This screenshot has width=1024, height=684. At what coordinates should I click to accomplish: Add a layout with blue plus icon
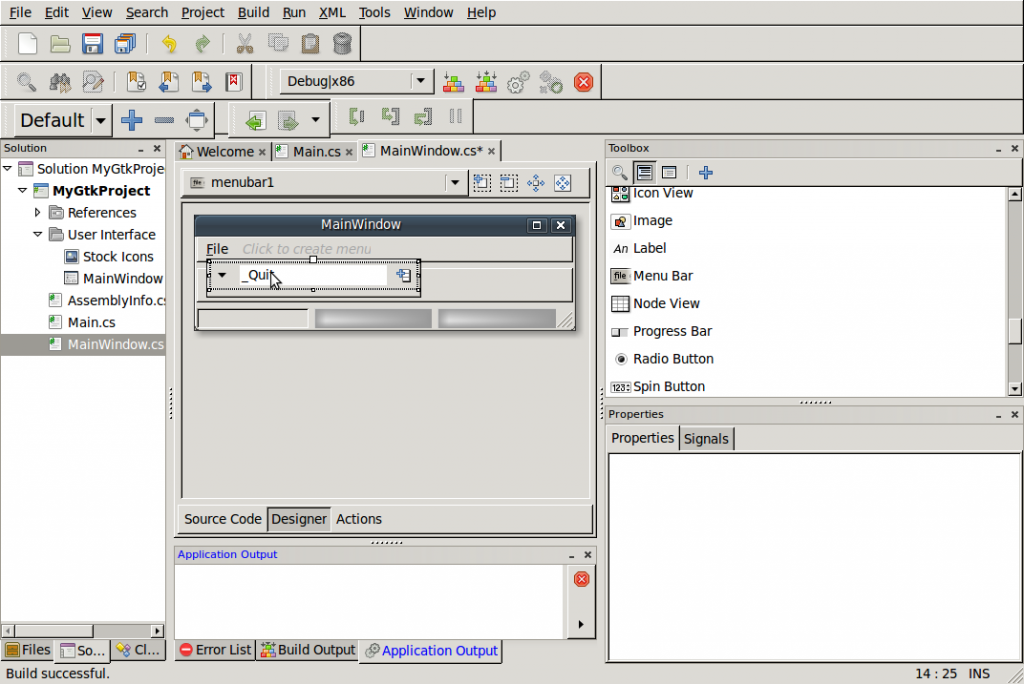(x=132, y=120)
